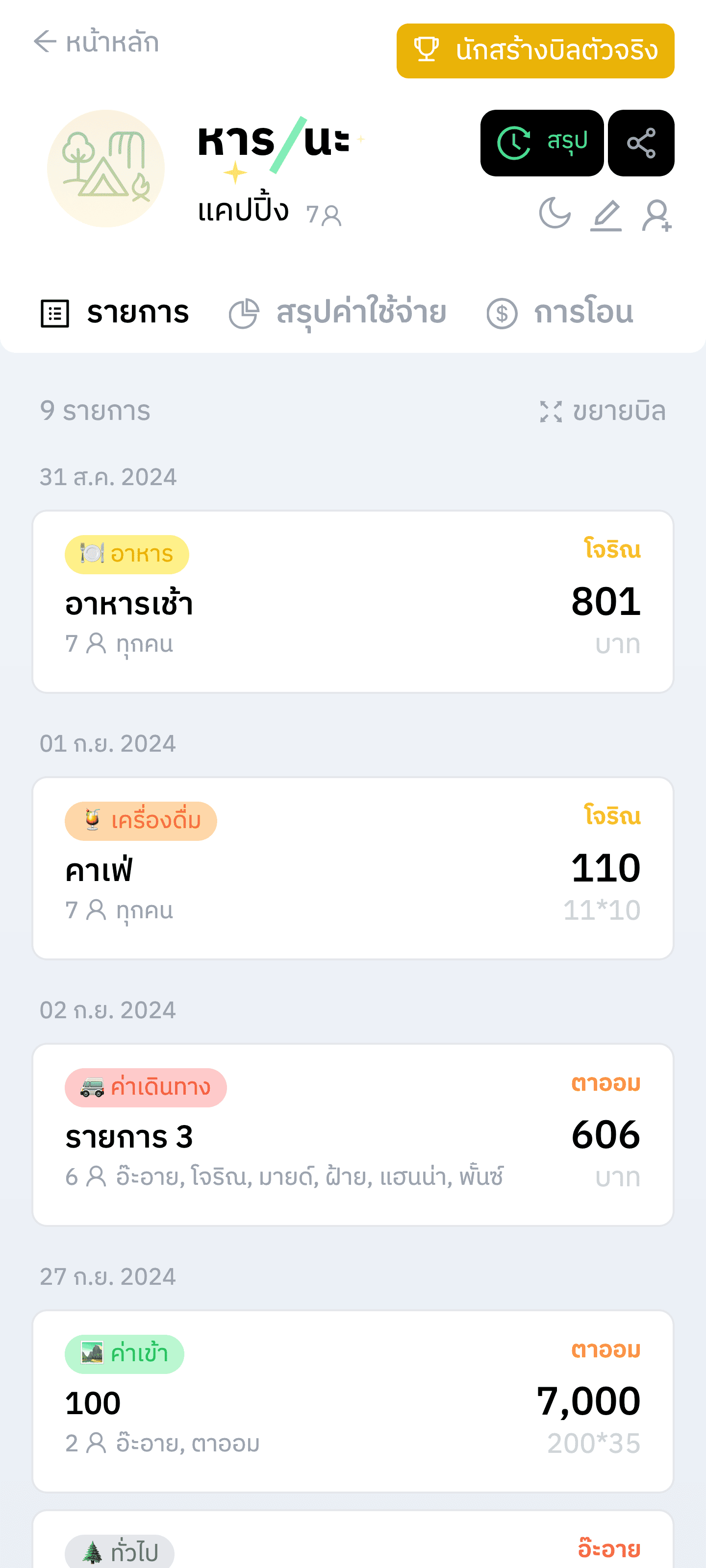Image resolution: width=706 pixels, height=1568 pixels.
Task: Toggle dark mode moon icon
Action: [x=555, y=214]
